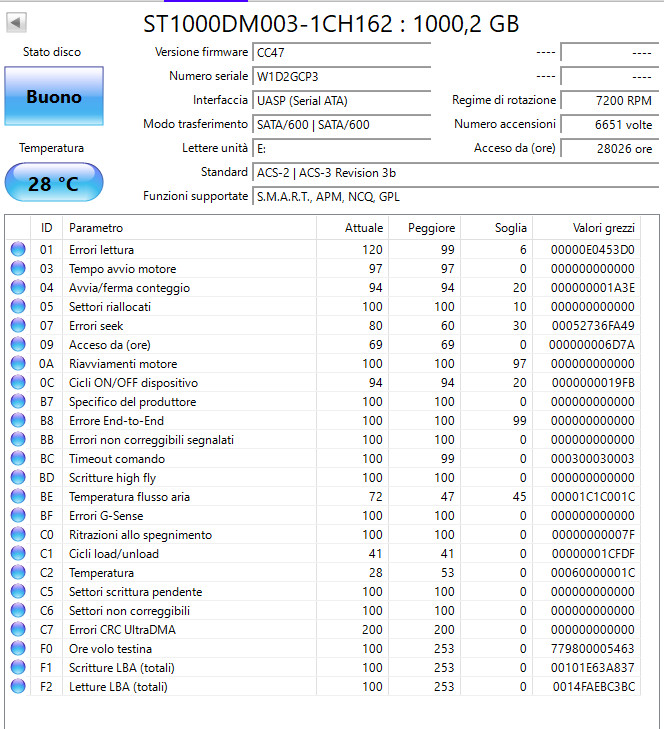664x729 pixels.
Task: Click the Versione firmware field CC47
Action: 342,52
